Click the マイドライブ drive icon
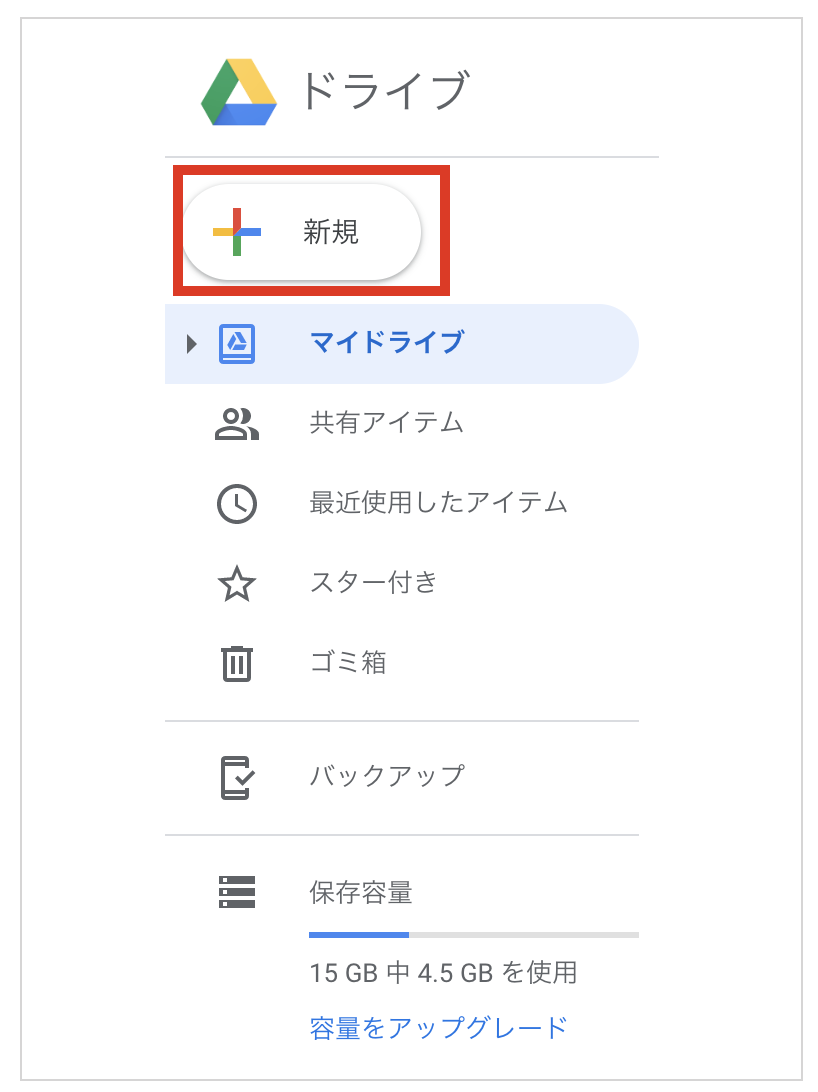The image size is (818, 1092). coord(237,344)
